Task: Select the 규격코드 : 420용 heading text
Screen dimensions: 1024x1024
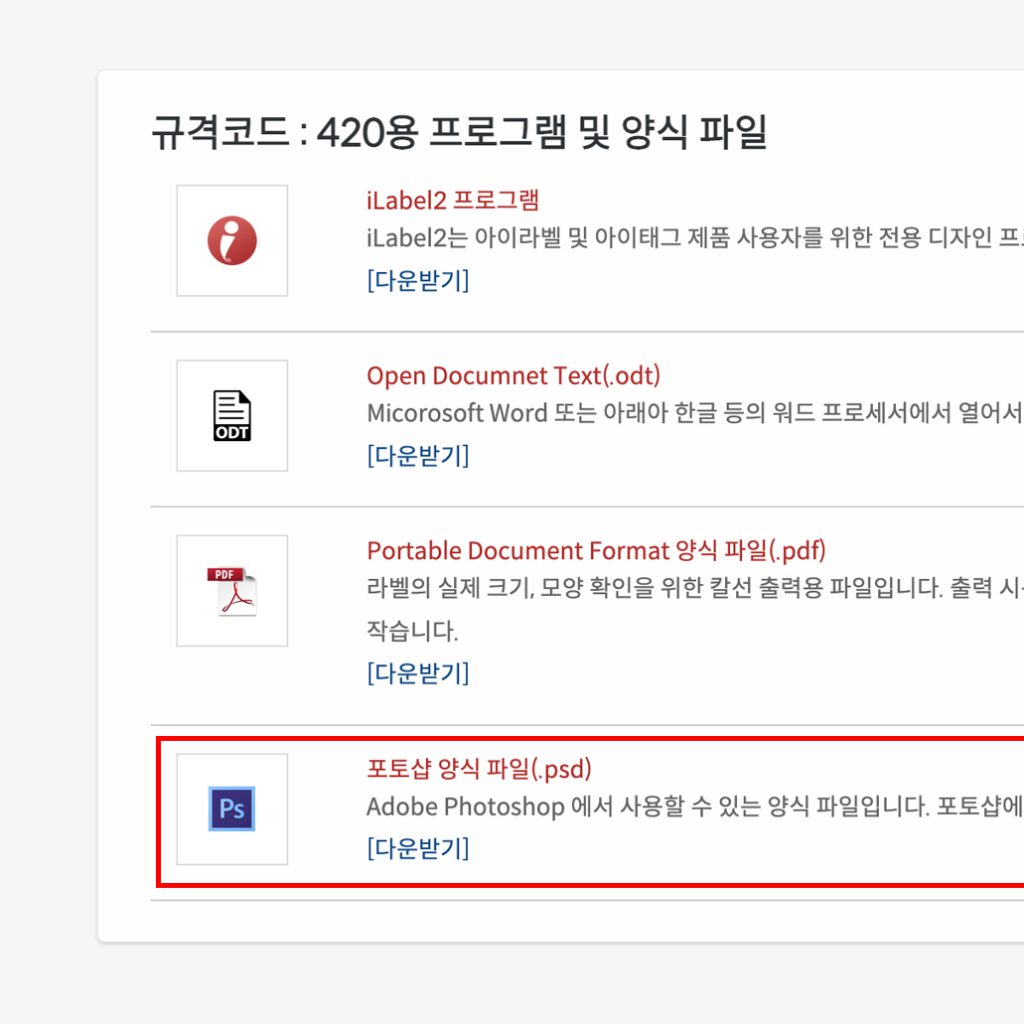Action: pyautogui.click(x=459, y=132)
